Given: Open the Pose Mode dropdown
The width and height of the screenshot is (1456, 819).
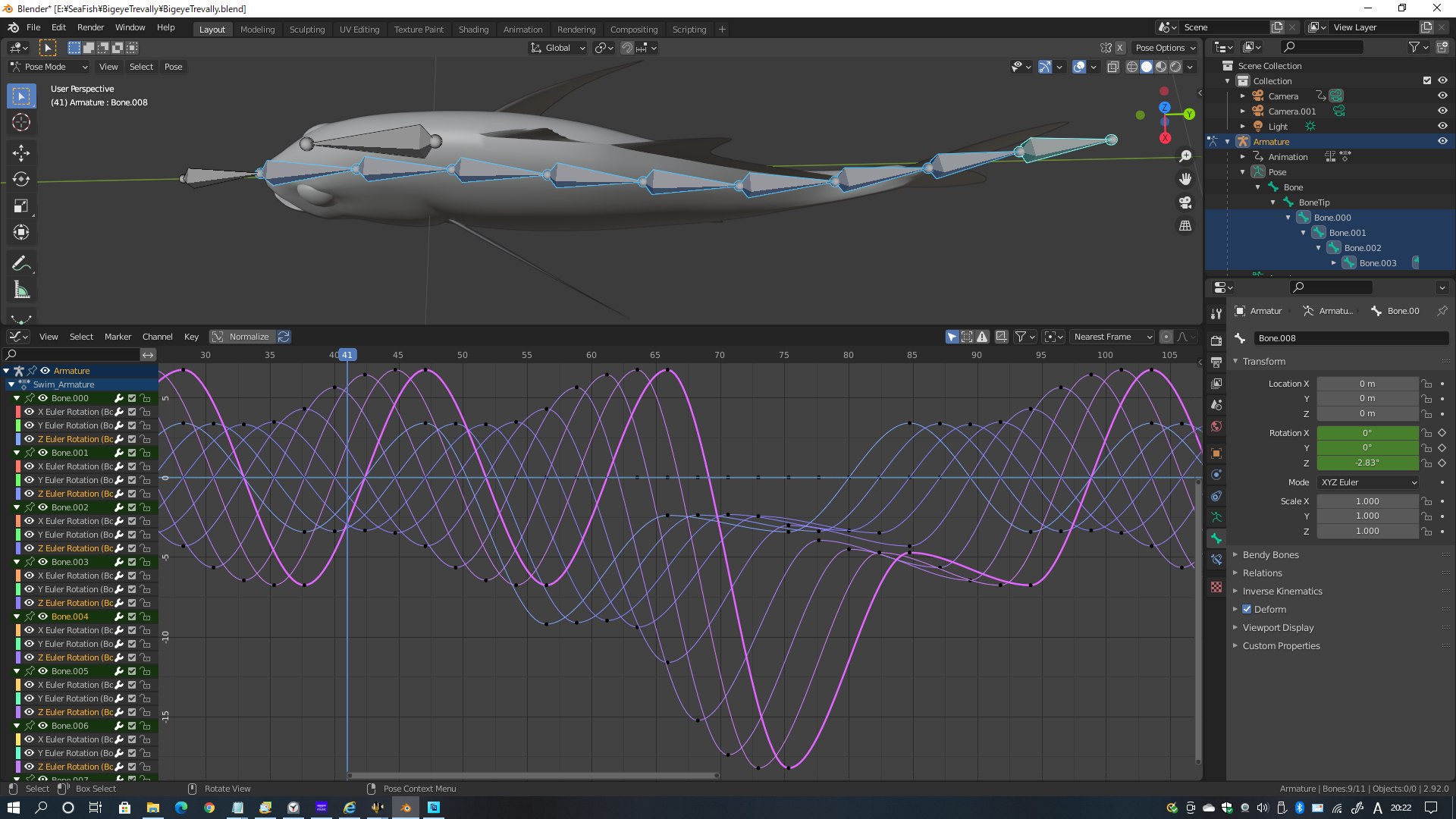Looking at the screenshot, I should click(49, 67).
